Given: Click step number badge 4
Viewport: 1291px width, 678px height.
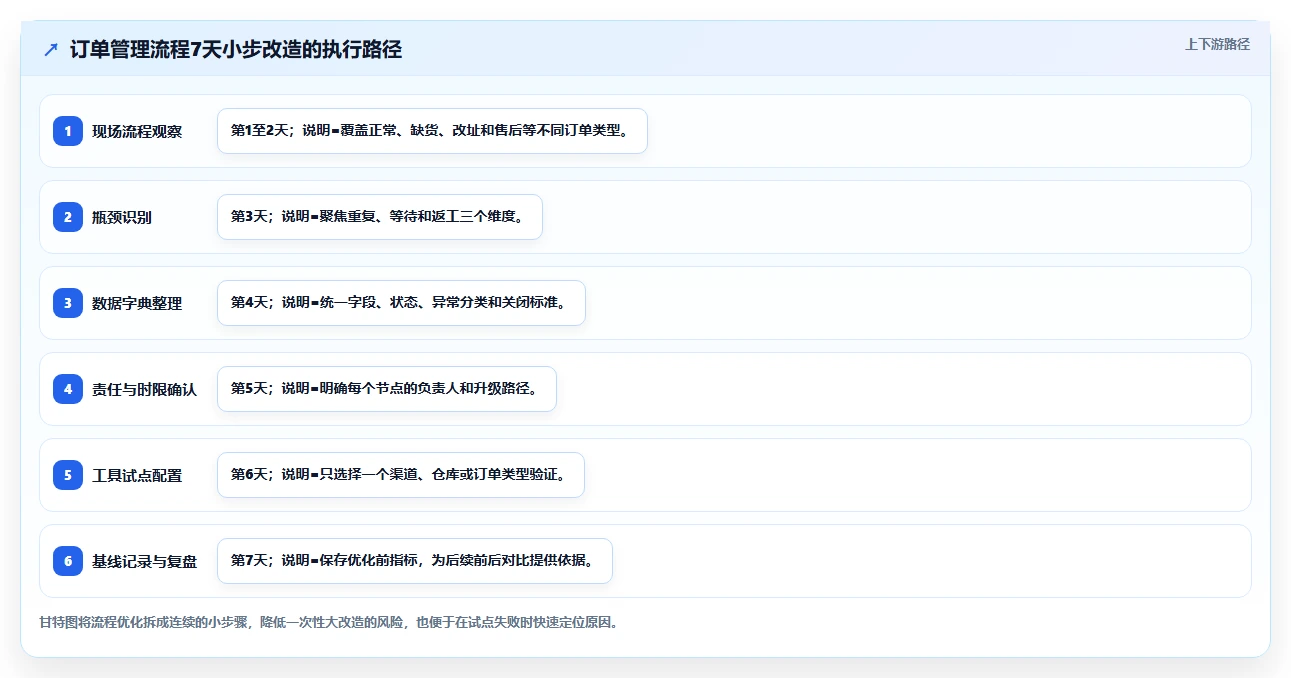Looking at the screenshot, I should 68,389.
